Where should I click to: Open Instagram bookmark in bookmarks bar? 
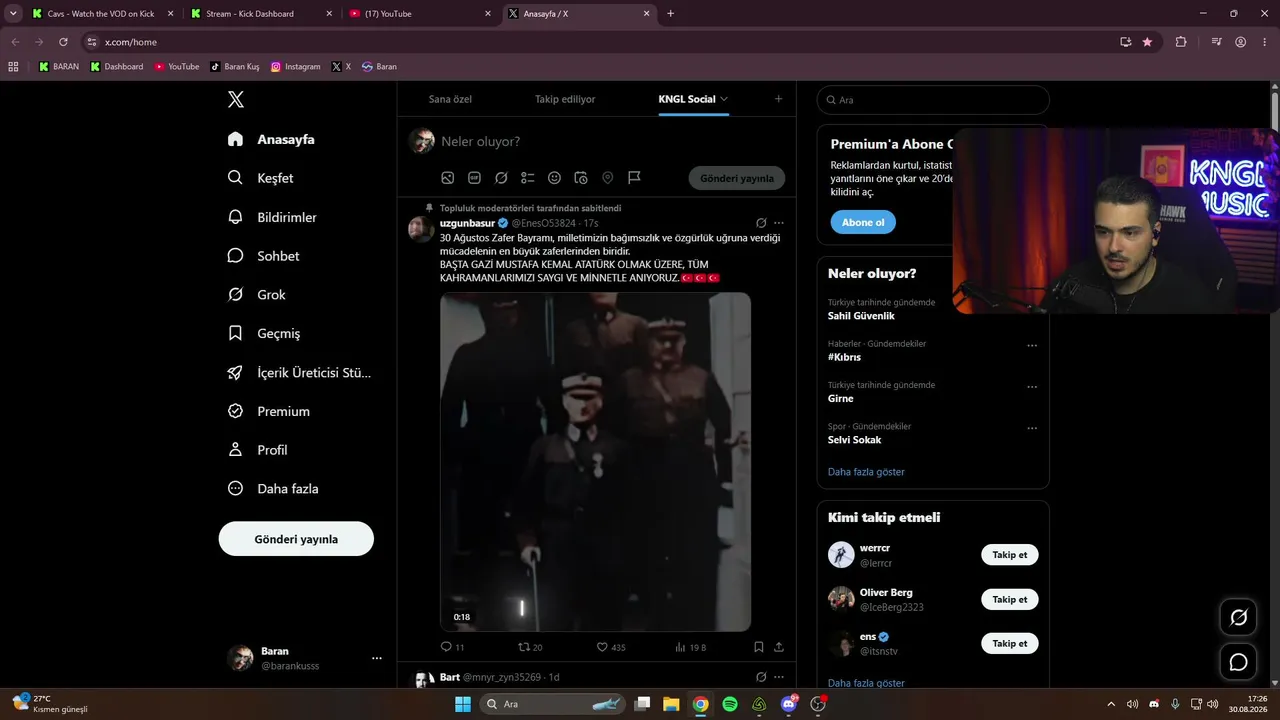pyautogui.click(x=296, y=67)
